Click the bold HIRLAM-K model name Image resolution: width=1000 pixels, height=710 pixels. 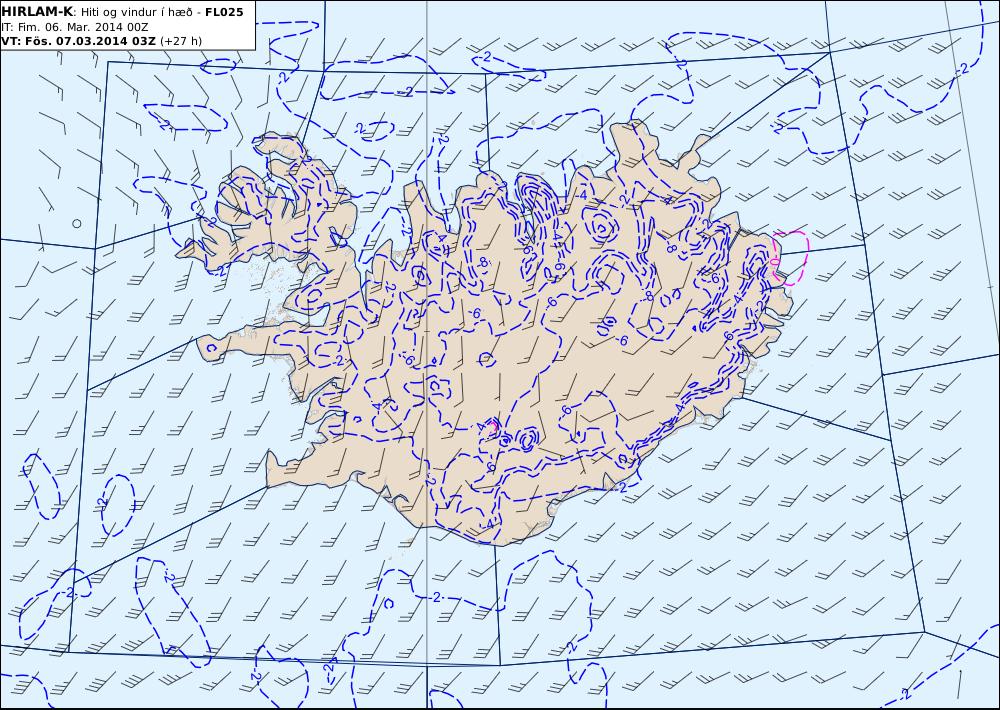(37, 12)
